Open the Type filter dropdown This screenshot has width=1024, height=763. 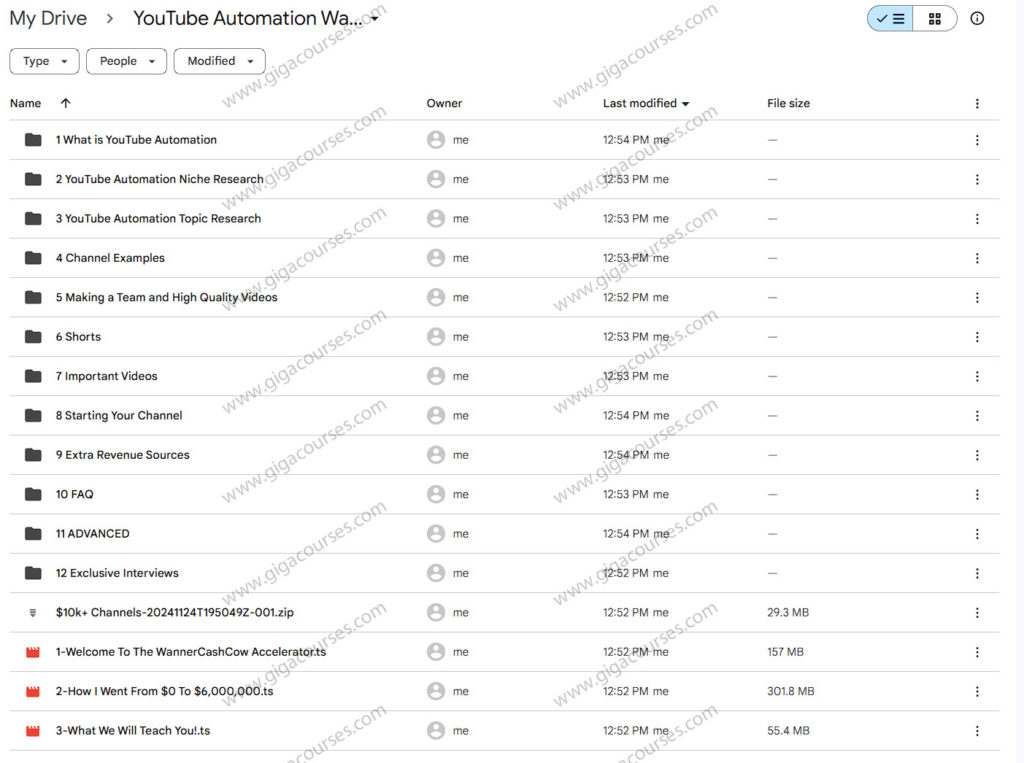click(43, 61)
